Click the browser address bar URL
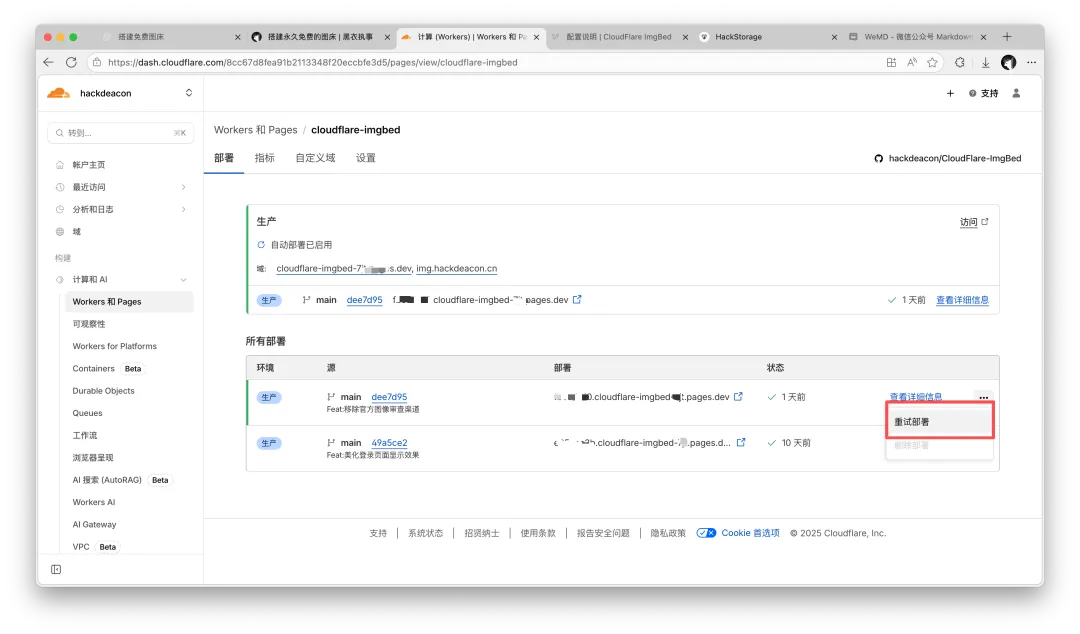This screenshot has height=634, width=1080. click(313, 62)
